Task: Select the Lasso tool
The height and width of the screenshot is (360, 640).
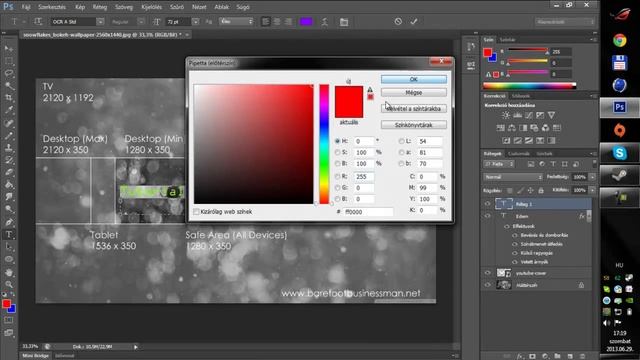Action: tap(9, 73)
